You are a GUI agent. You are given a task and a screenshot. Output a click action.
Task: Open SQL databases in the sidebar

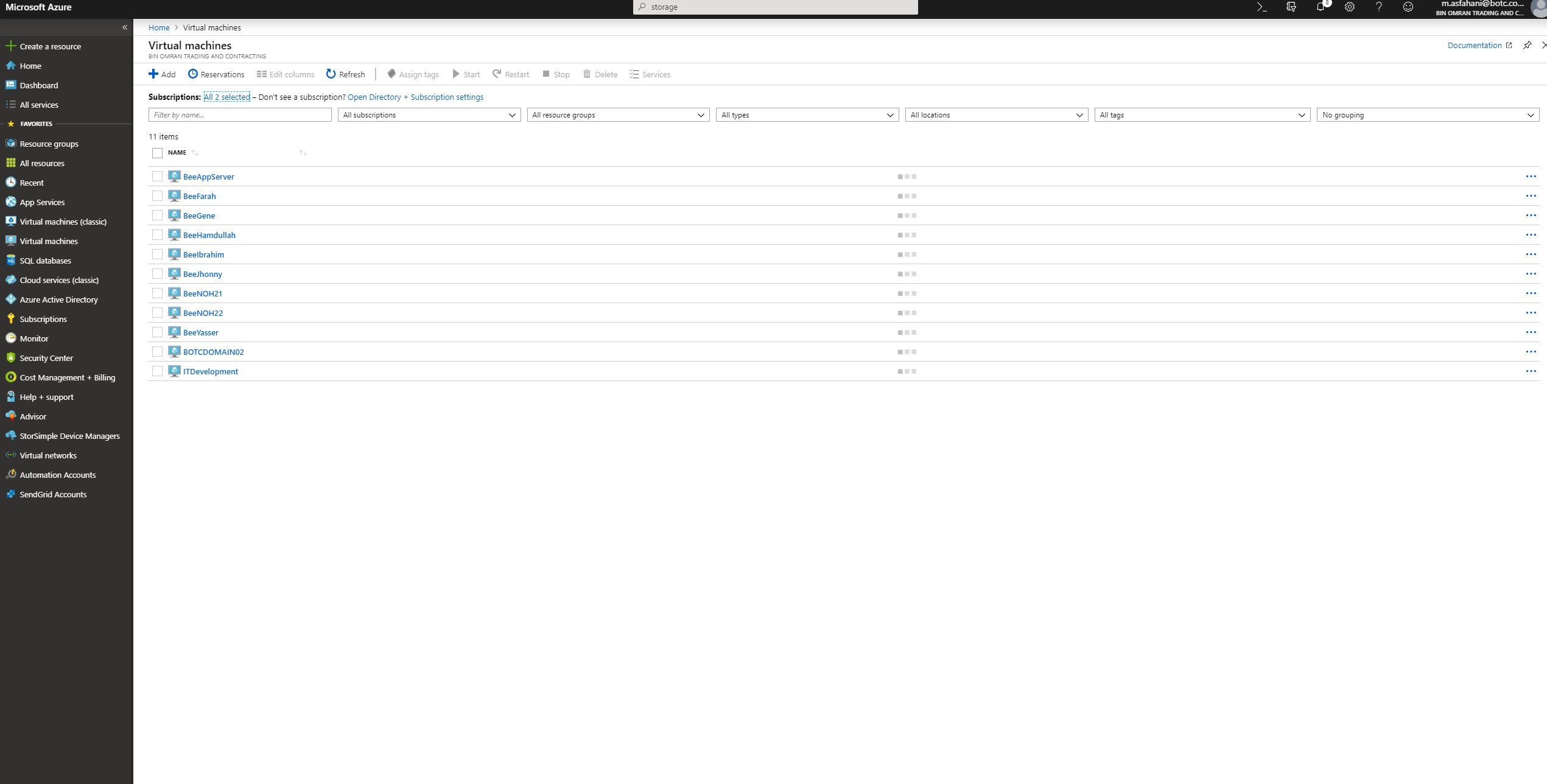point(45,261)
